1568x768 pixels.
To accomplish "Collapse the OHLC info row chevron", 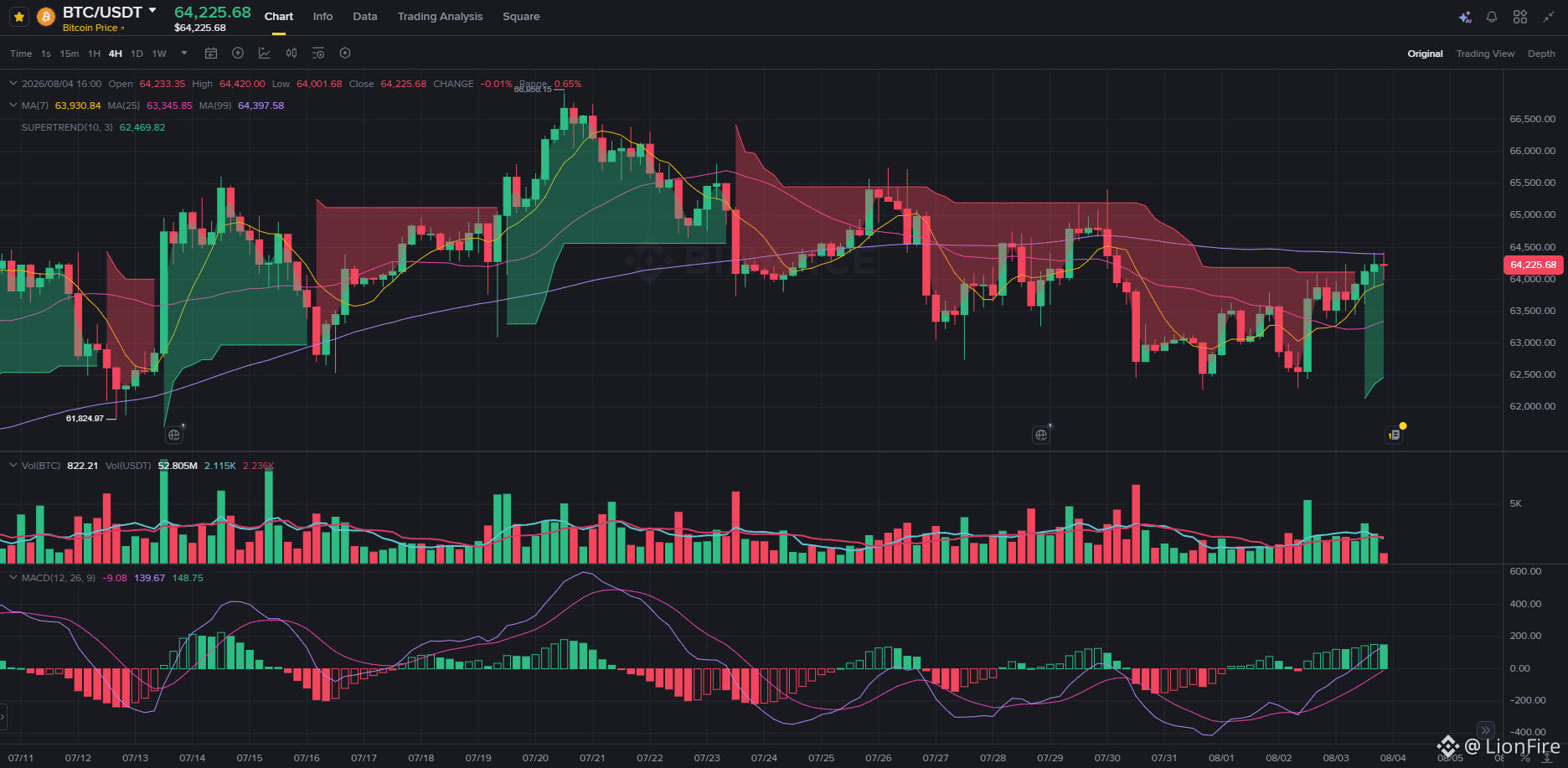I will pos(13,84).
